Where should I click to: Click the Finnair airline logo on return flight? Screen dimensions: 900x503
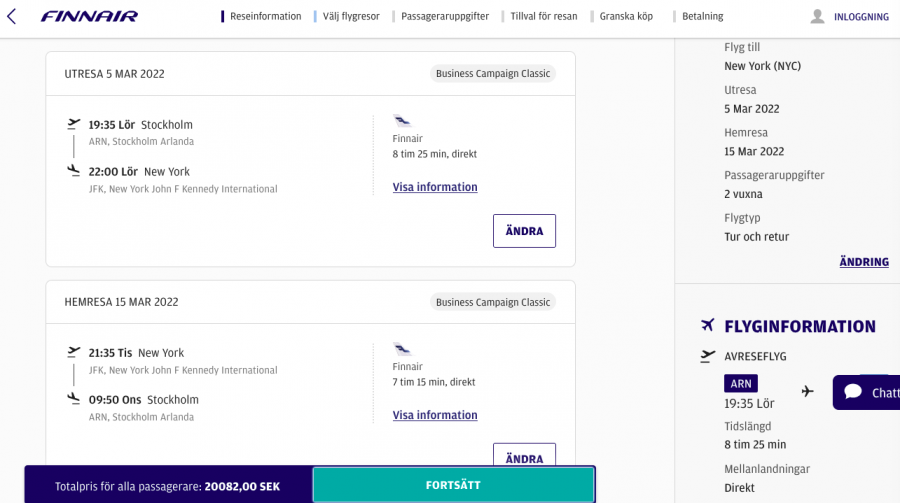(x=402, y=349)
